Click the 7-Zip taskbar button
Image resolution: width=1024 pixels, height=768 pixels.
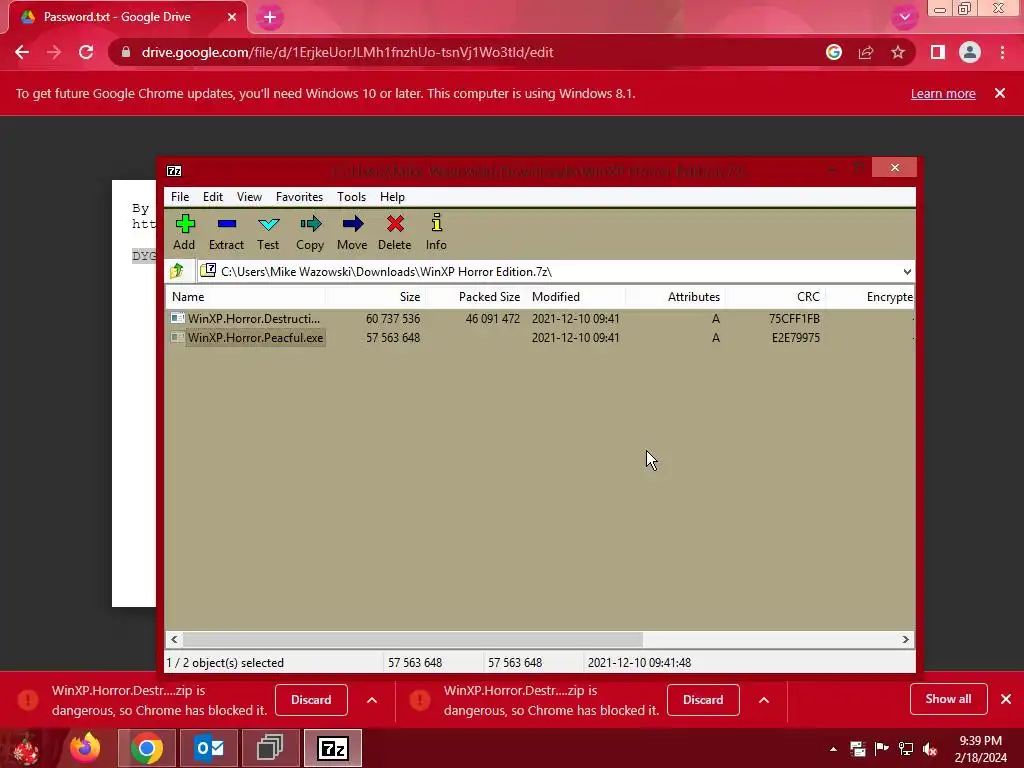click(332, 748)
